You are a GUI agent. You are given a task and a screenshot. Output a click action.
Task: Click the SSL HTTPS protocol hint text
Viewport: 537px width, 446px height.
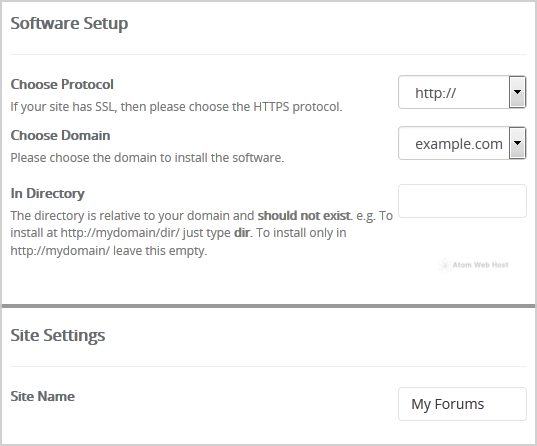pos(176,107)
